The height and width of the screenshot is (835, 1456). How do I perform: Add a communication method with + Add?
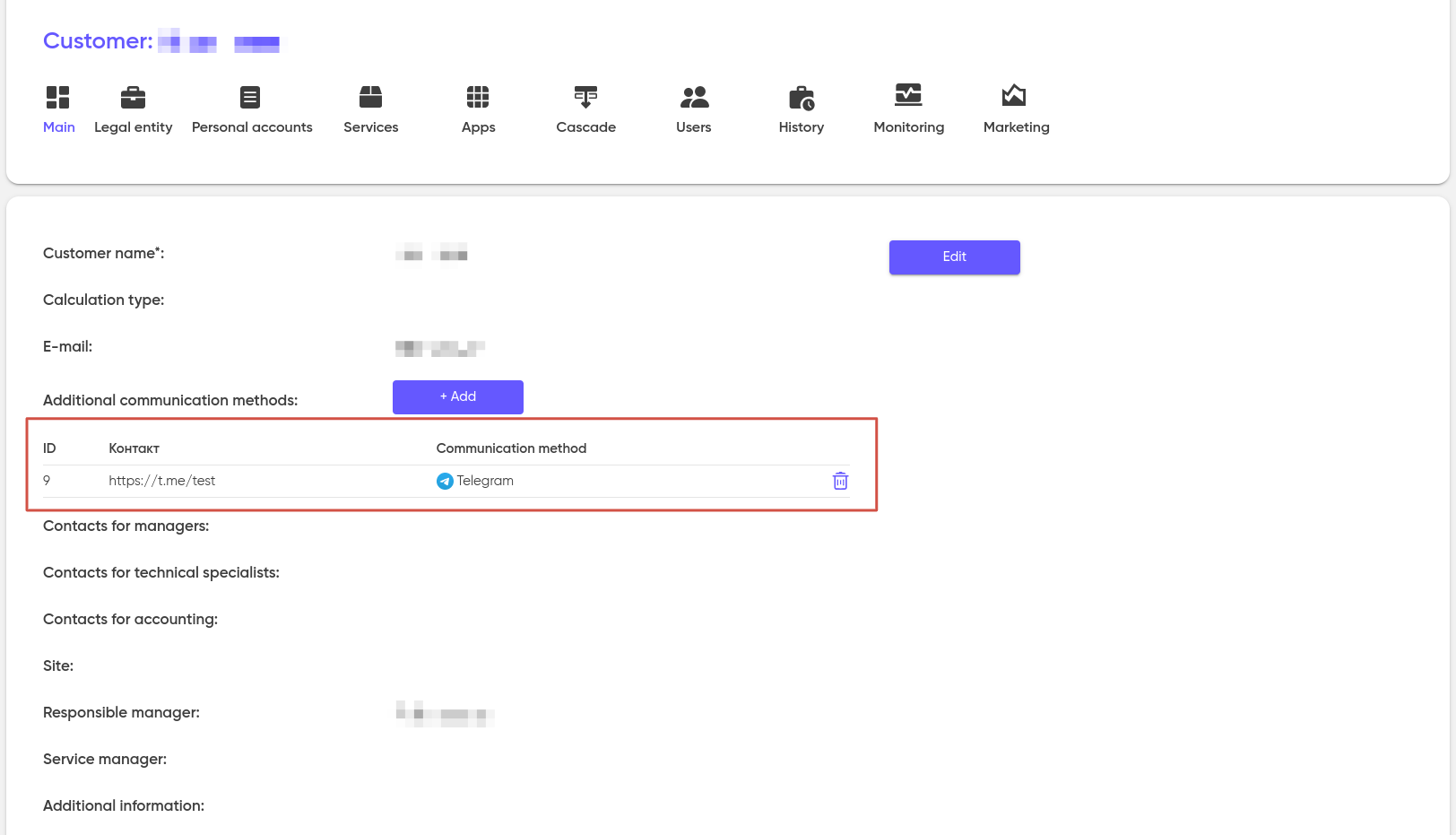coord(458,397)
